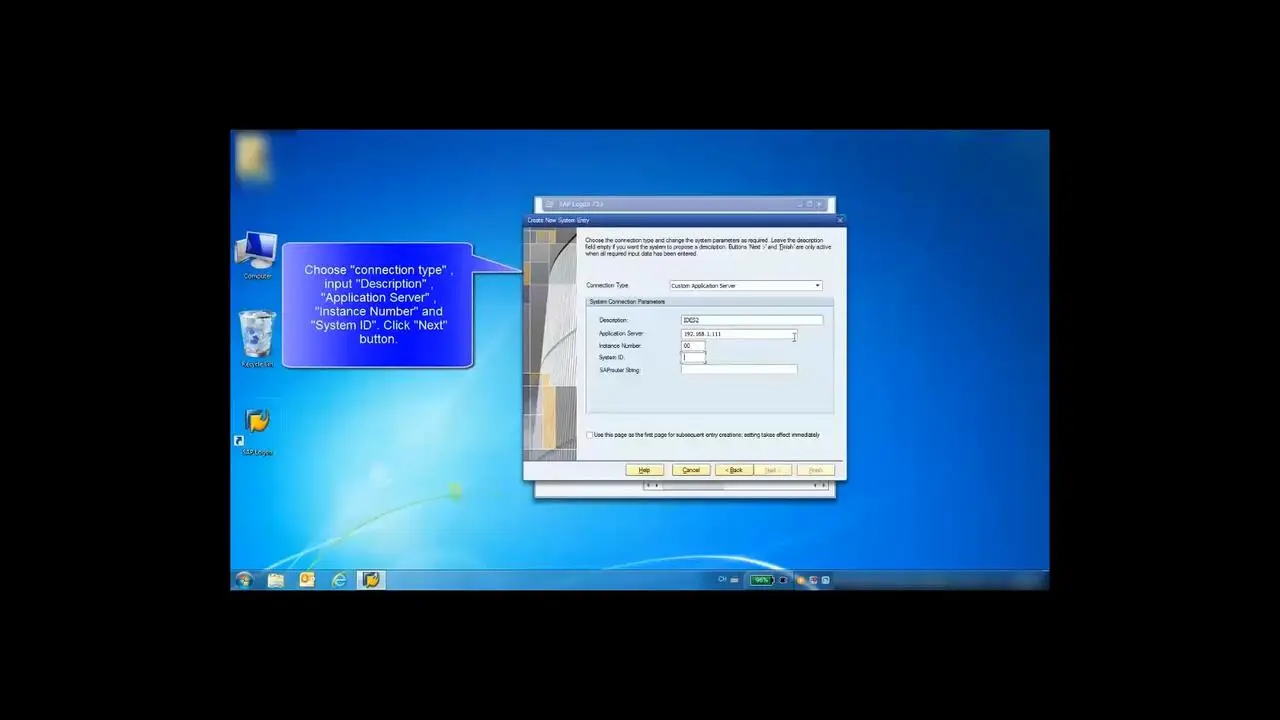Click the Application Server input field
This screenshot has height=720, width=1280.
pyautogui.click(x=739, y=333)
